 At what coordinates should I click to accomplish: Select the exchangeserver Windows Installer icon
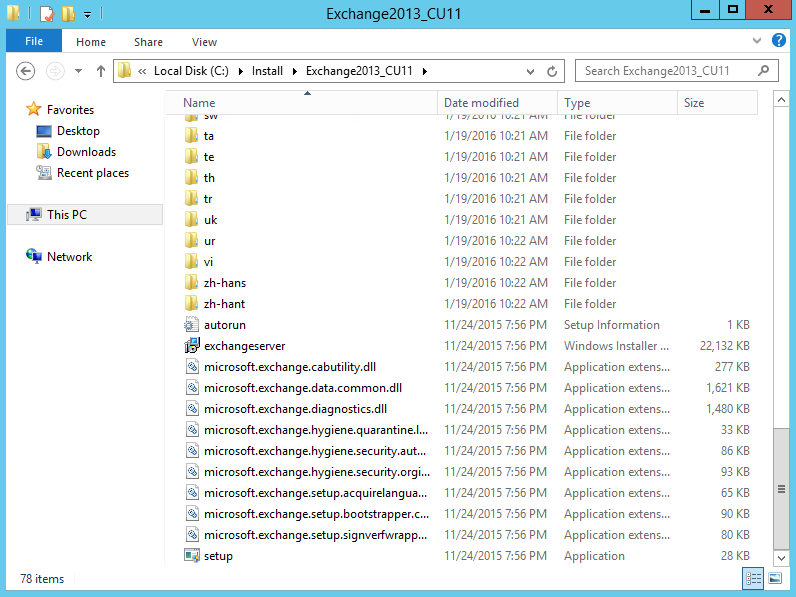point(192,346)
